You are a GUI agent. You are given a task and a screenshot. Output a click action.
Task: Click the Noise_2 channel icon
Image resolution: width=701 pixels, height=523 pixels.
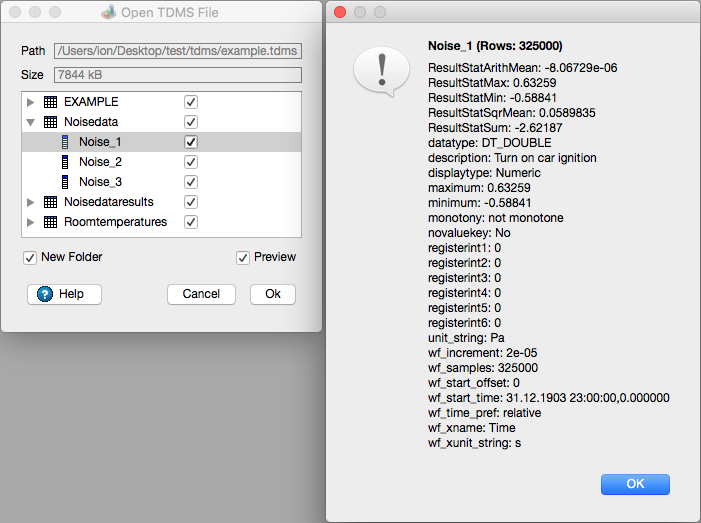click(x=66, y=162)
